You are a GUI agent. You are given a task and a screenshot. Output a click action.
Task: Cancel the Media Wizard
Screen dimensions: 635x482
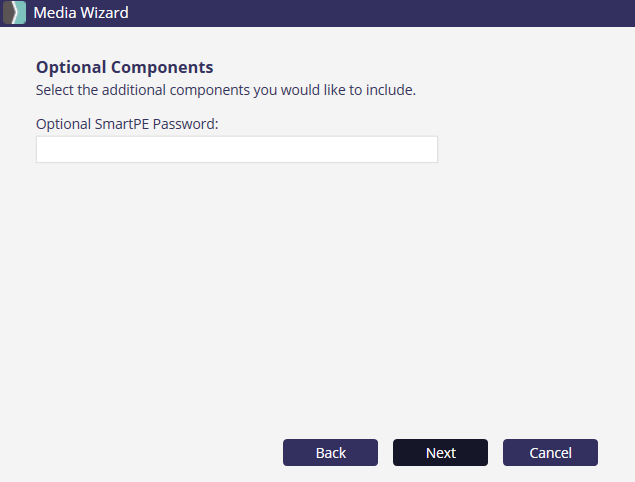pos(550,453)
